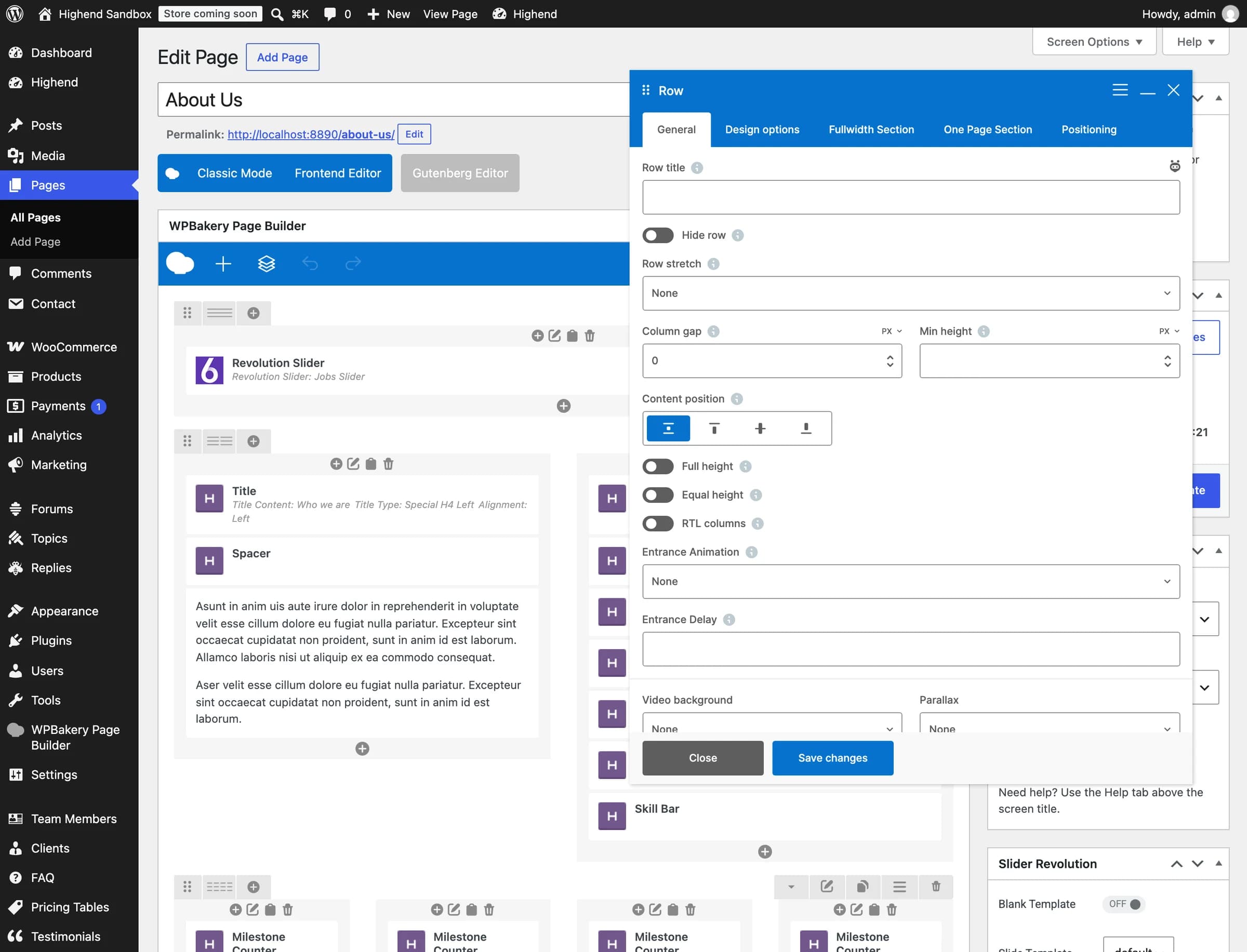The height and width of the screenshot is (952, 1247).
Task: Click the undo arrow in builder toolbar
Action: (x=310, y=263)
